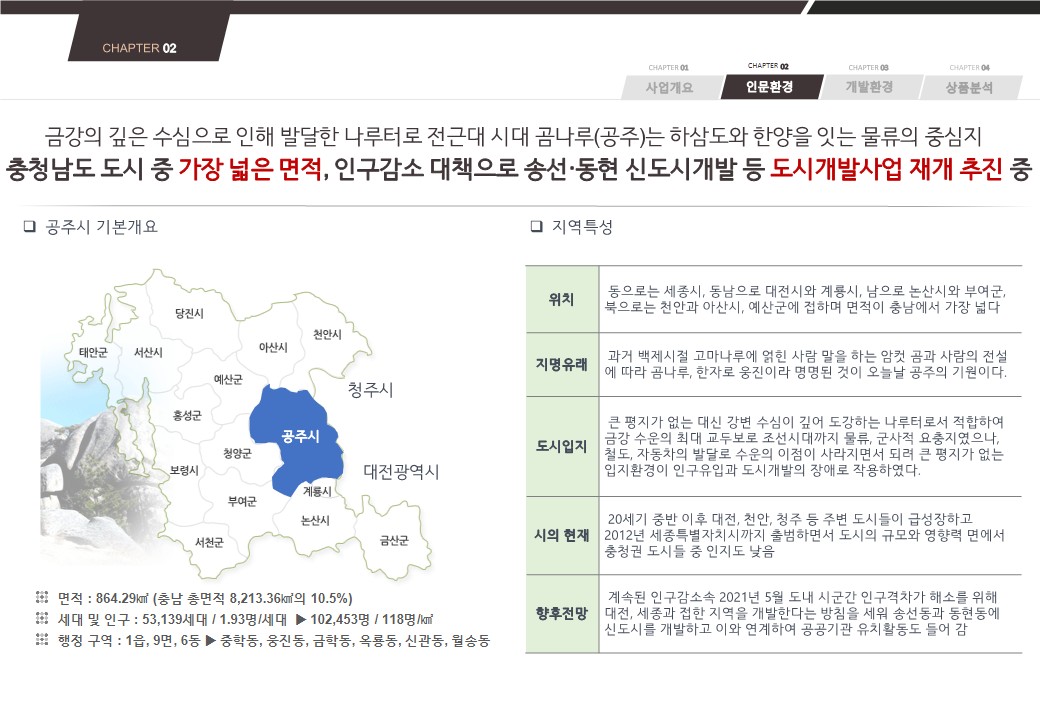Click the 도시입지 row header cell
Viewport: 1040px width, 720px height.
[562, 446]
